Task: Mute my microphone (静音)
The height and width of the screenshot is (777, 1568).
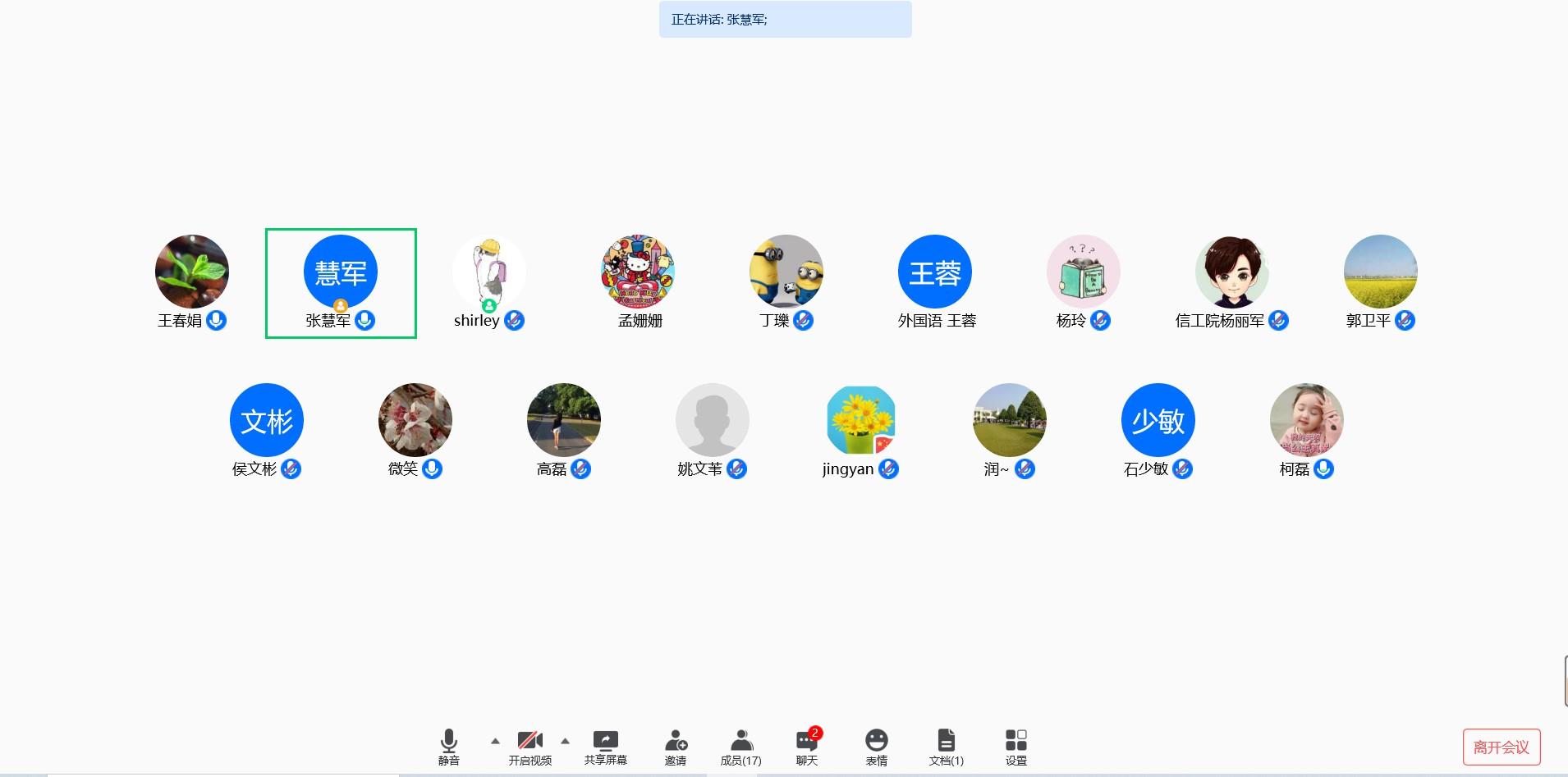Action: coord(448,747)
